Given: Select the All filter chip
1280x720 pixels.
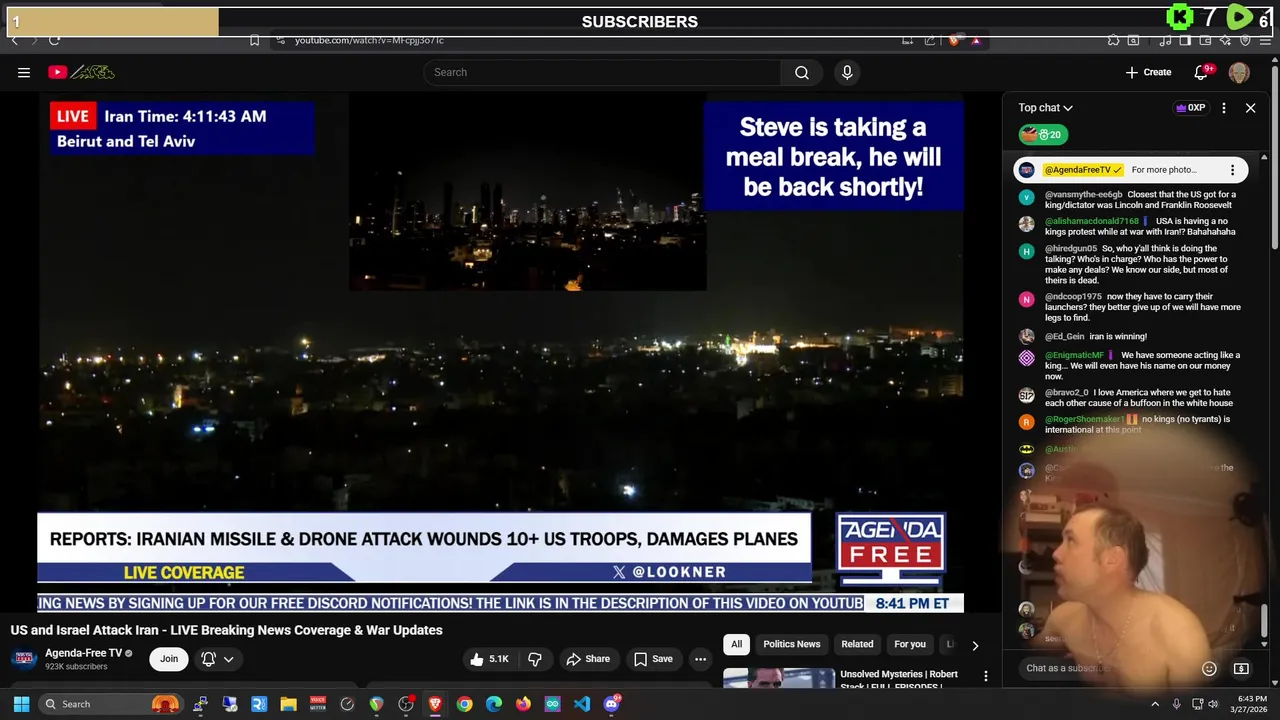Looking at the screenshot, I should (x=736, y=644).
